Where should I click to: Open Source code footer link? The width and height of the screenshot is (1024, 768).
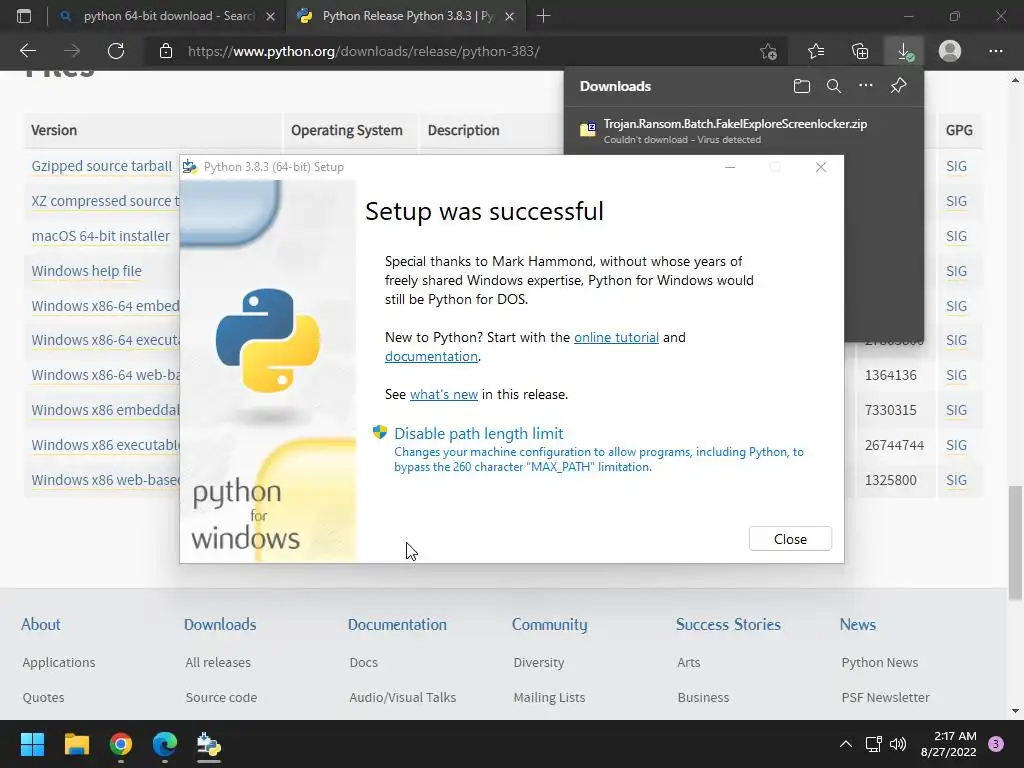[221, 697]
